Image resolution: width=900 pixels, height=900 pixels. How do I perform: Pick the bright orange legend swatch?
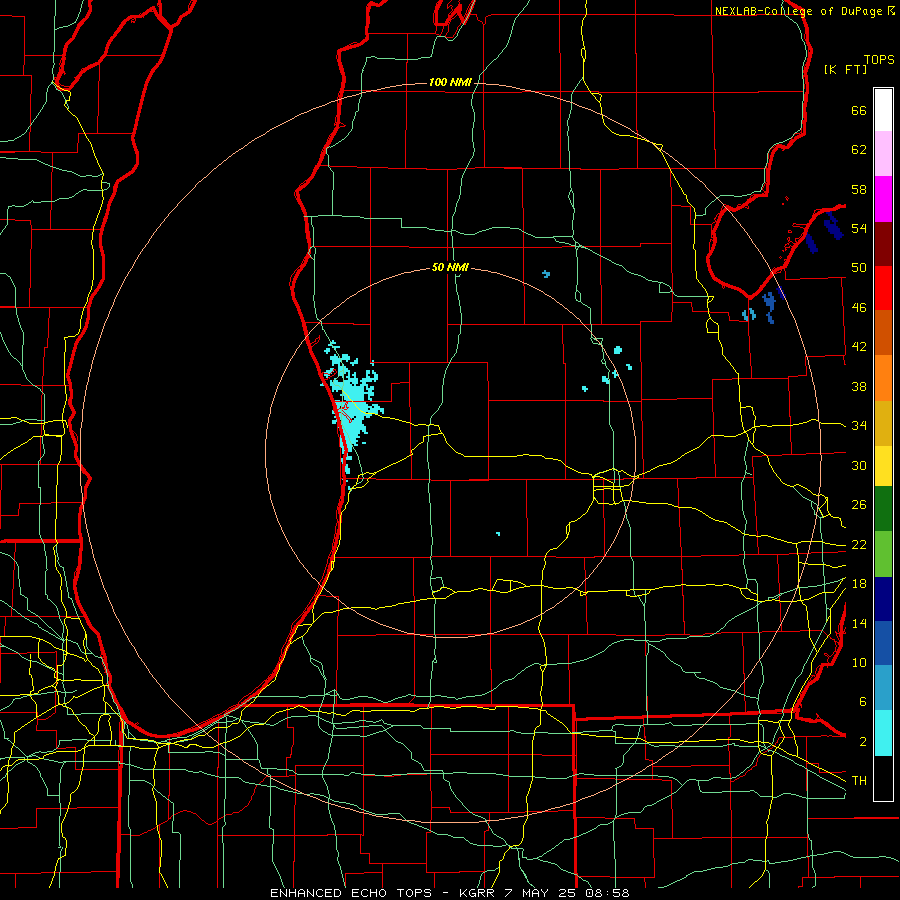click(x=883, y=378)
